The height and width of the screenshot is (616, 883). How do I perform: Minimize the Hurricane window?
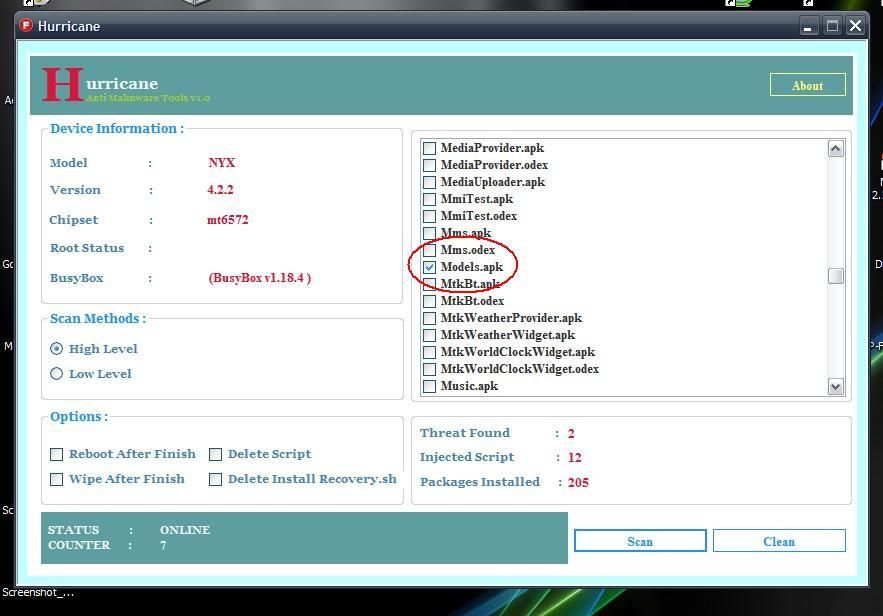coord(810,26)
